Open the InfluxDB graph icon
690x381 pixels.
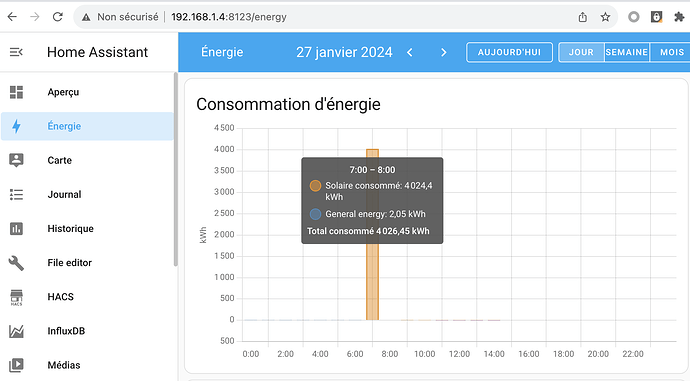point(16,331)
